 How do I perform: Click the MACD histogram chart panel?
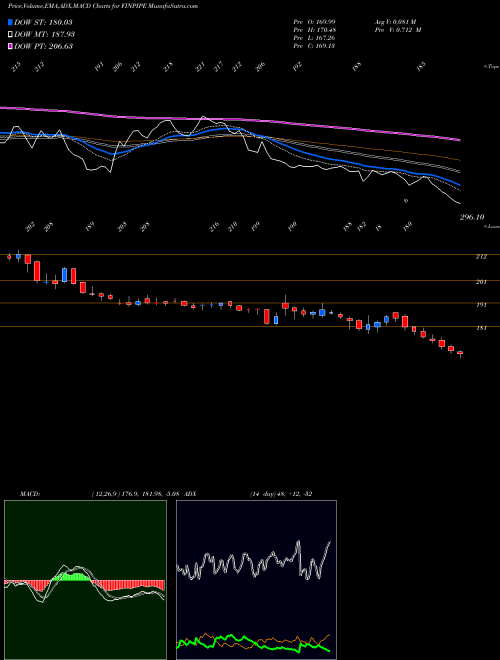click(85, 580)
